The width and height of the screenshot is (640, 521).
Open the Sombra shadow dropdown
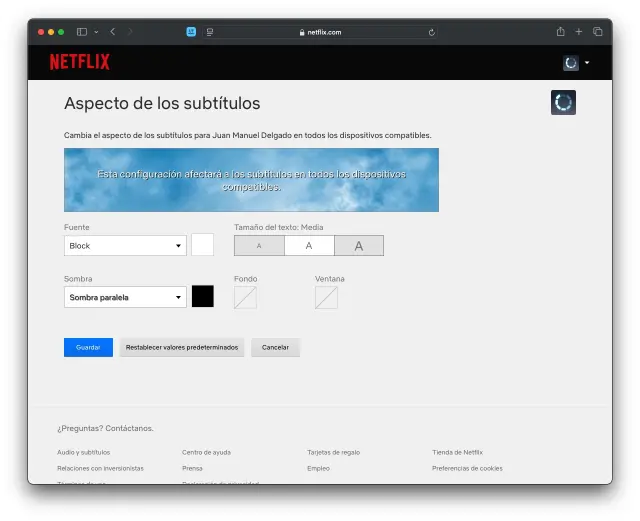click(x=125, y=297)
